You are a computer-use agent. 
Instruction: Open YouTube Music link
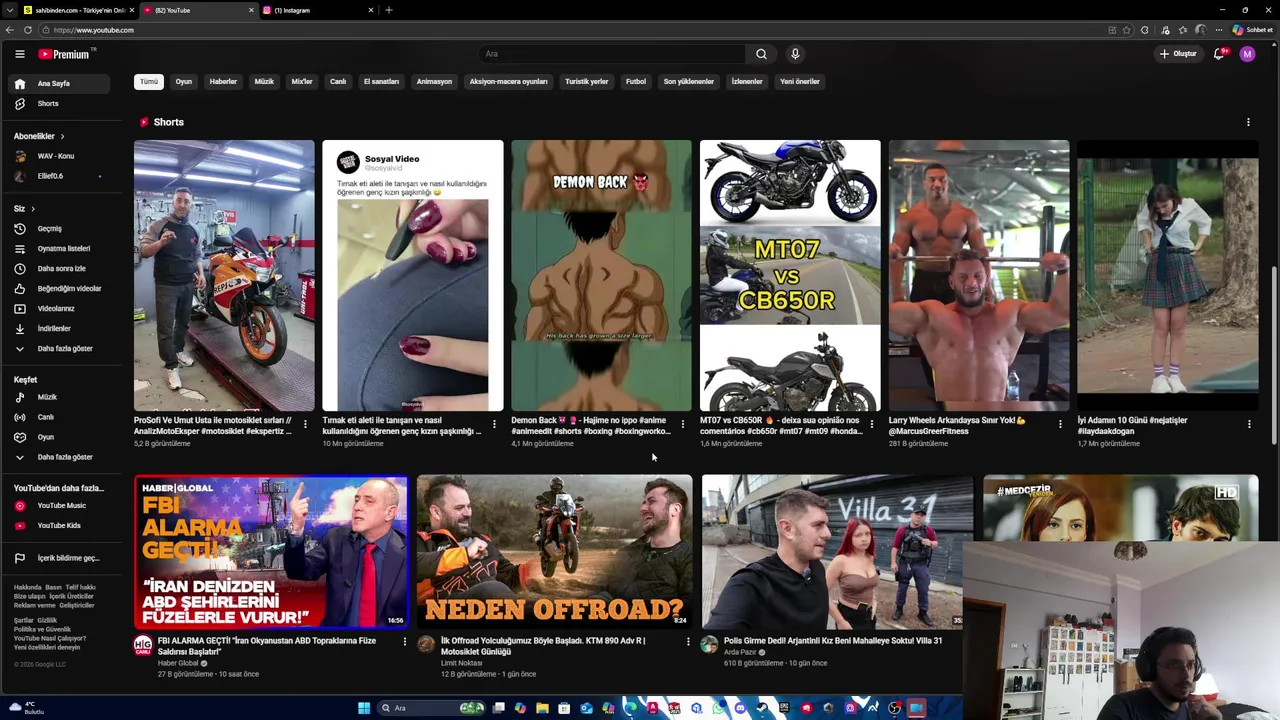(x=61, y=506)
